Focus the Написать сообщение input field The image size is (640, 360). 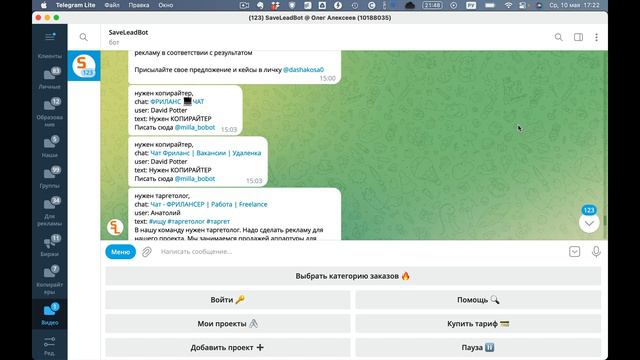tap(361, 251)
